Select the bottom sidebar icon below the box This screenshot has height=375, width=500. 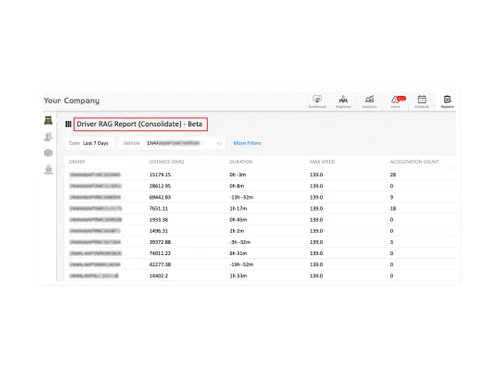(x=48, y=169)
